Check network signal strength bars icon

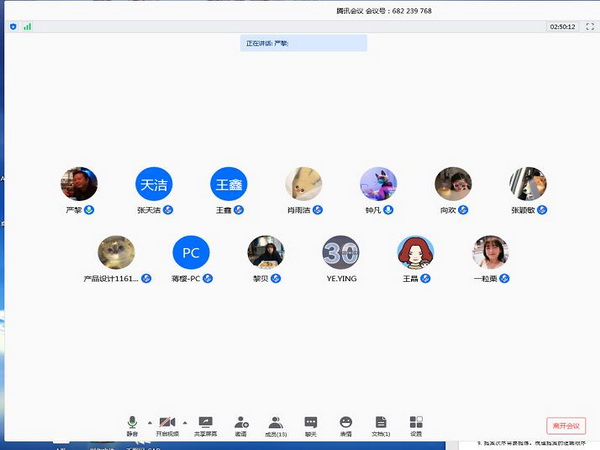(x=27, y=27)
